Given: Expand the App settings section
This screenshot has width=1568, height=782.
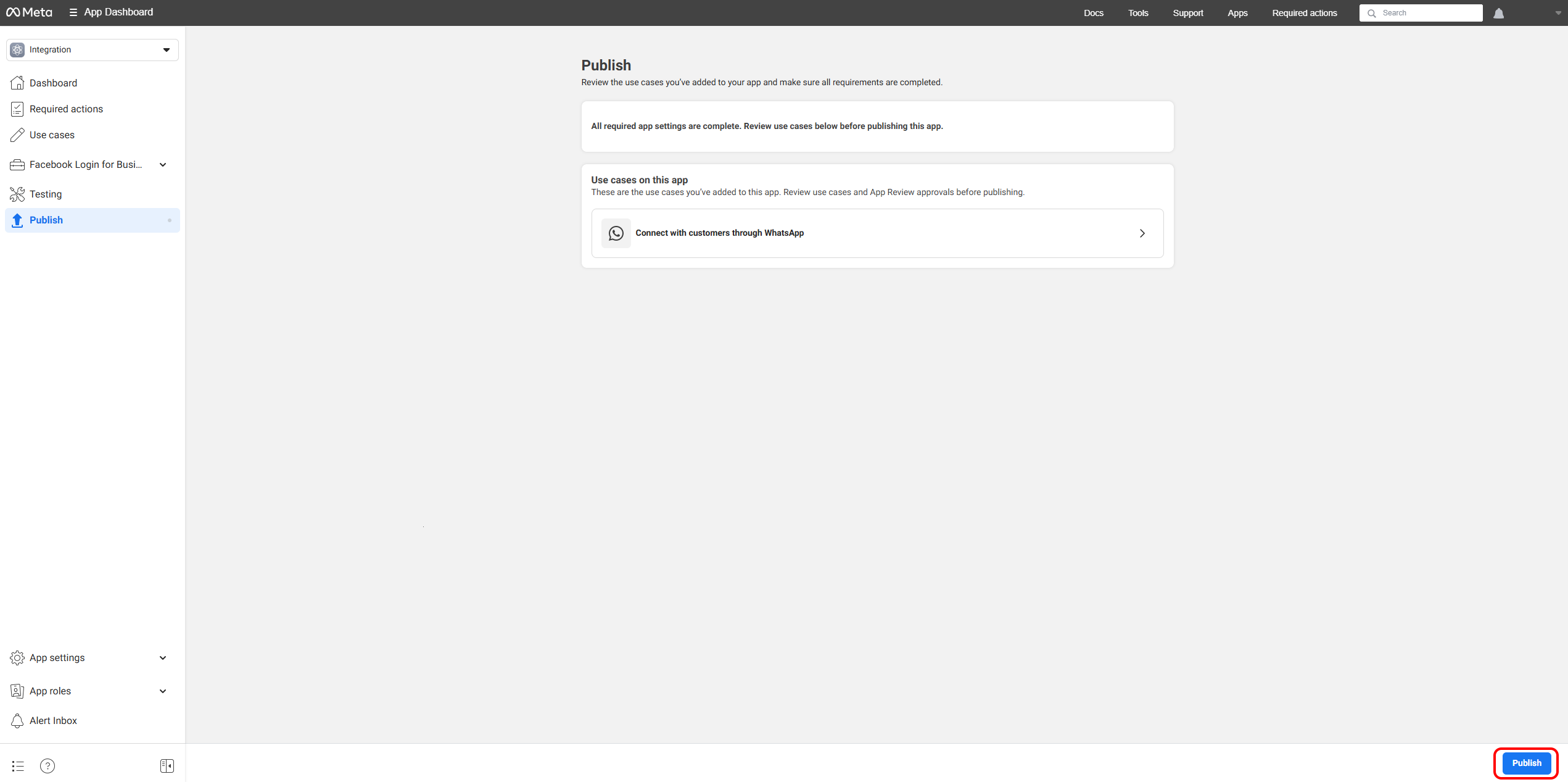Looking at the screenshot, I should (x=93, y=658).
